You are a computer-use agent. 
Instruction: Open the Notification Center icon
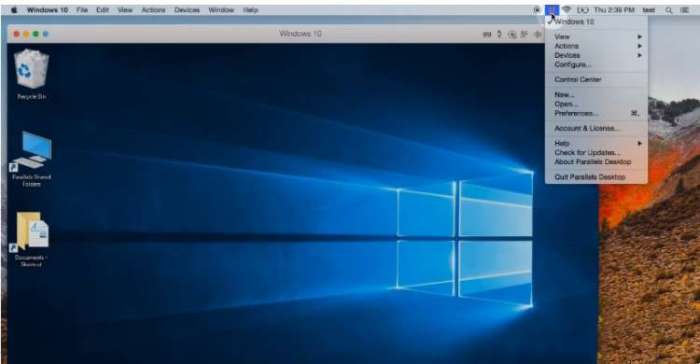pyautogui.click(x=684, y=10)
